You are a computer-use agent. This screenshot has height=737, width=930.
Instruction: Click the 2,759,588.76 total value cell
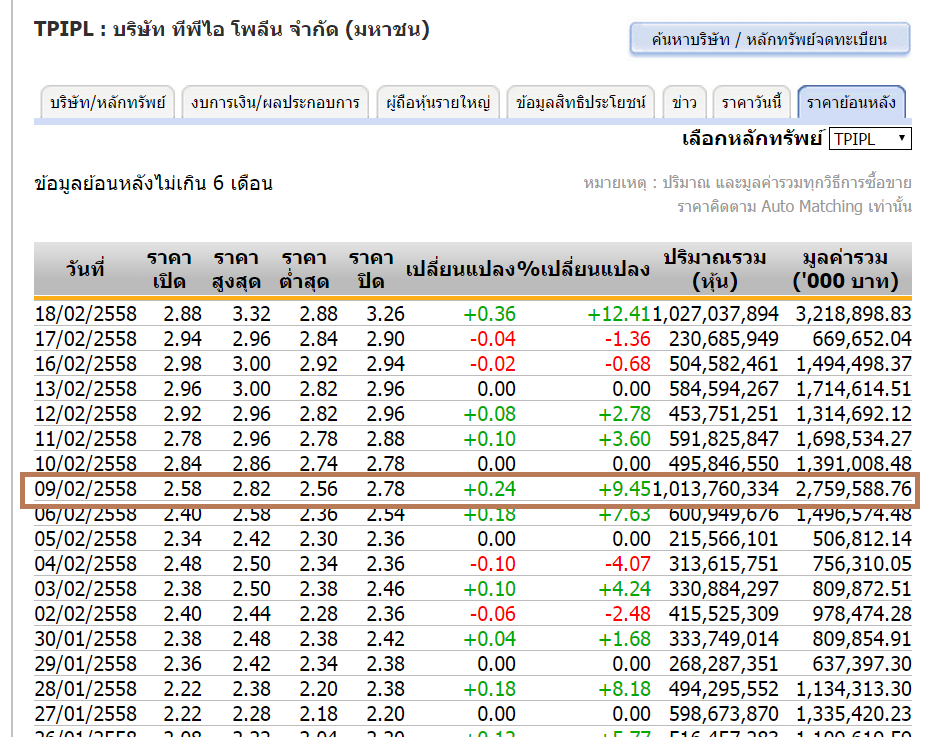click(853, 489)
